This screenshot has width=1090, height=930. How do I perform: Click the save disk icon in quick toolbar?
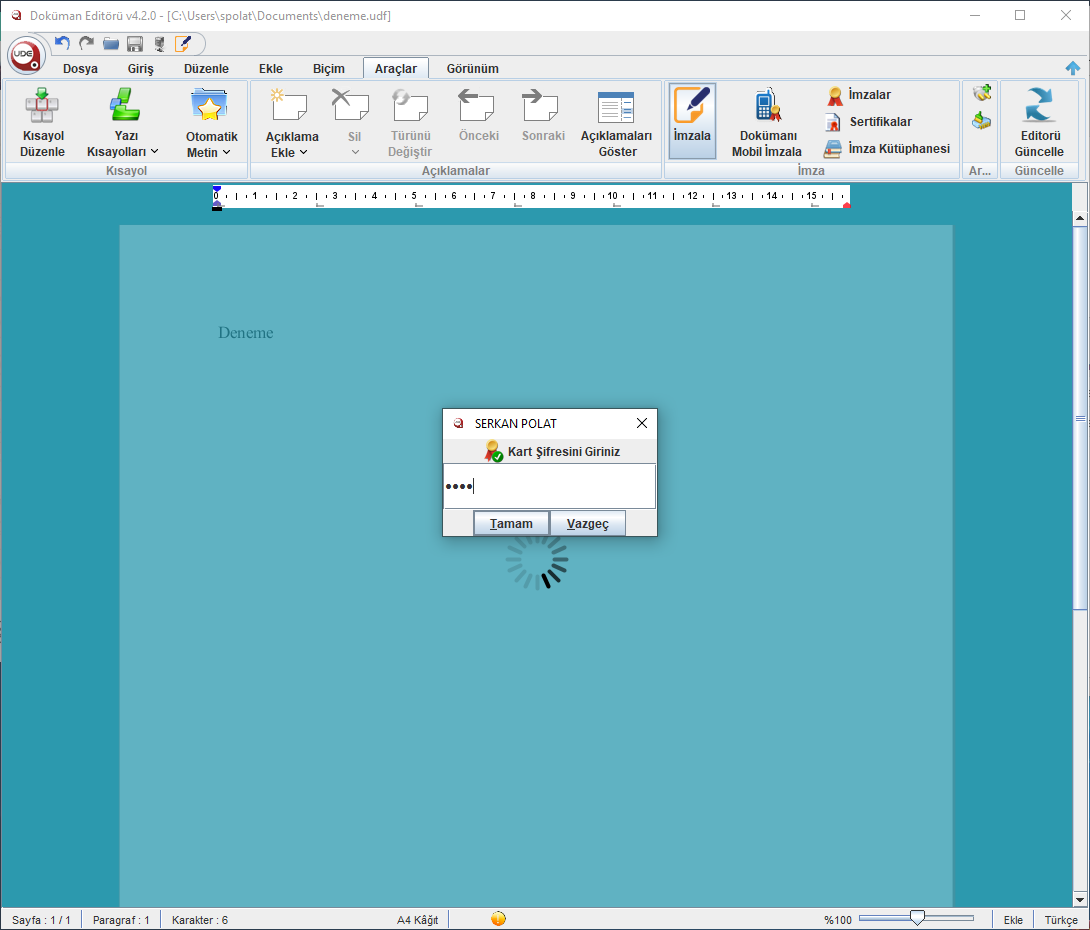point(135,44)
